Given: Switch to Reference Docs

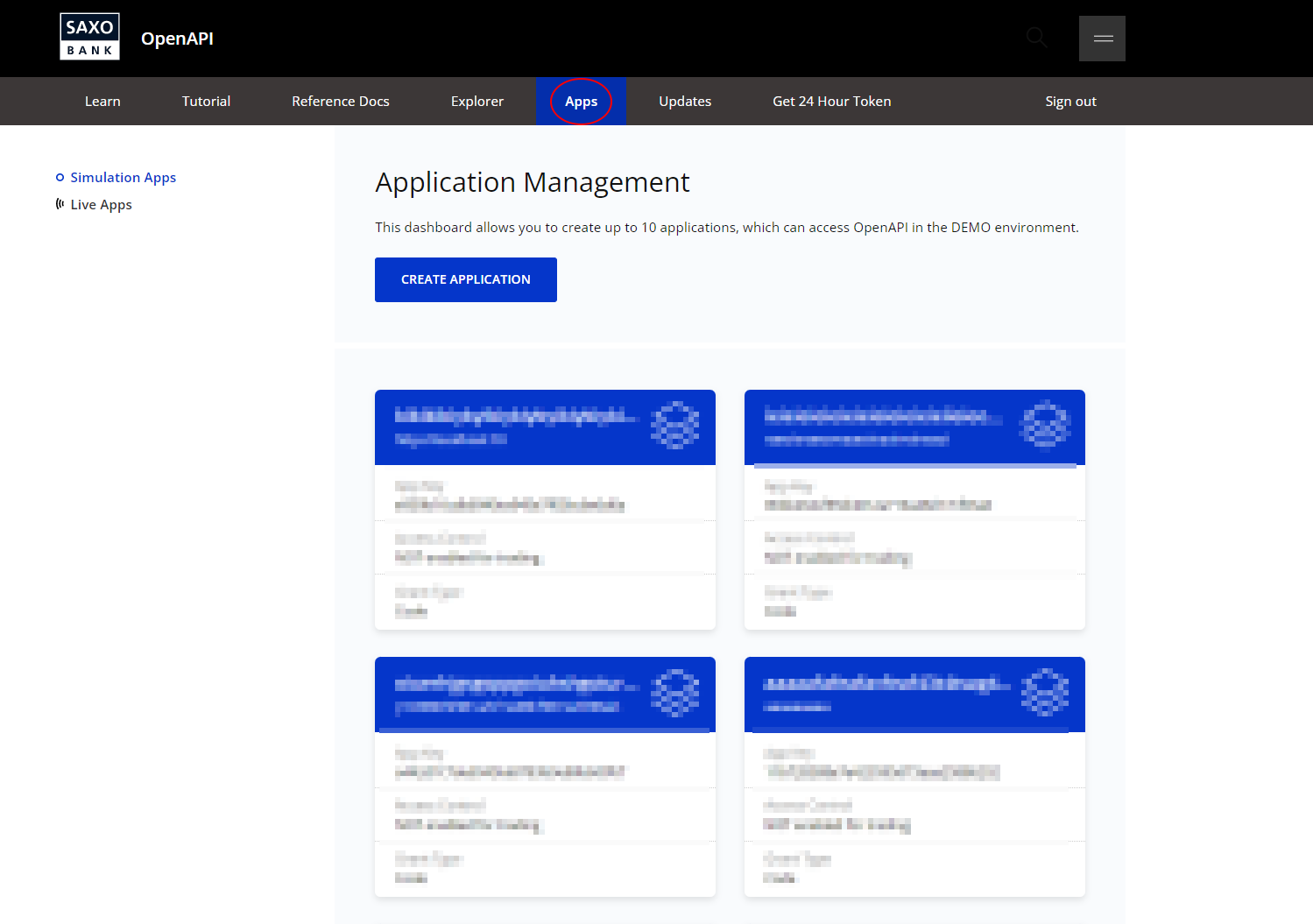Looking at the screenshot, I should click(x=341, y=102).
